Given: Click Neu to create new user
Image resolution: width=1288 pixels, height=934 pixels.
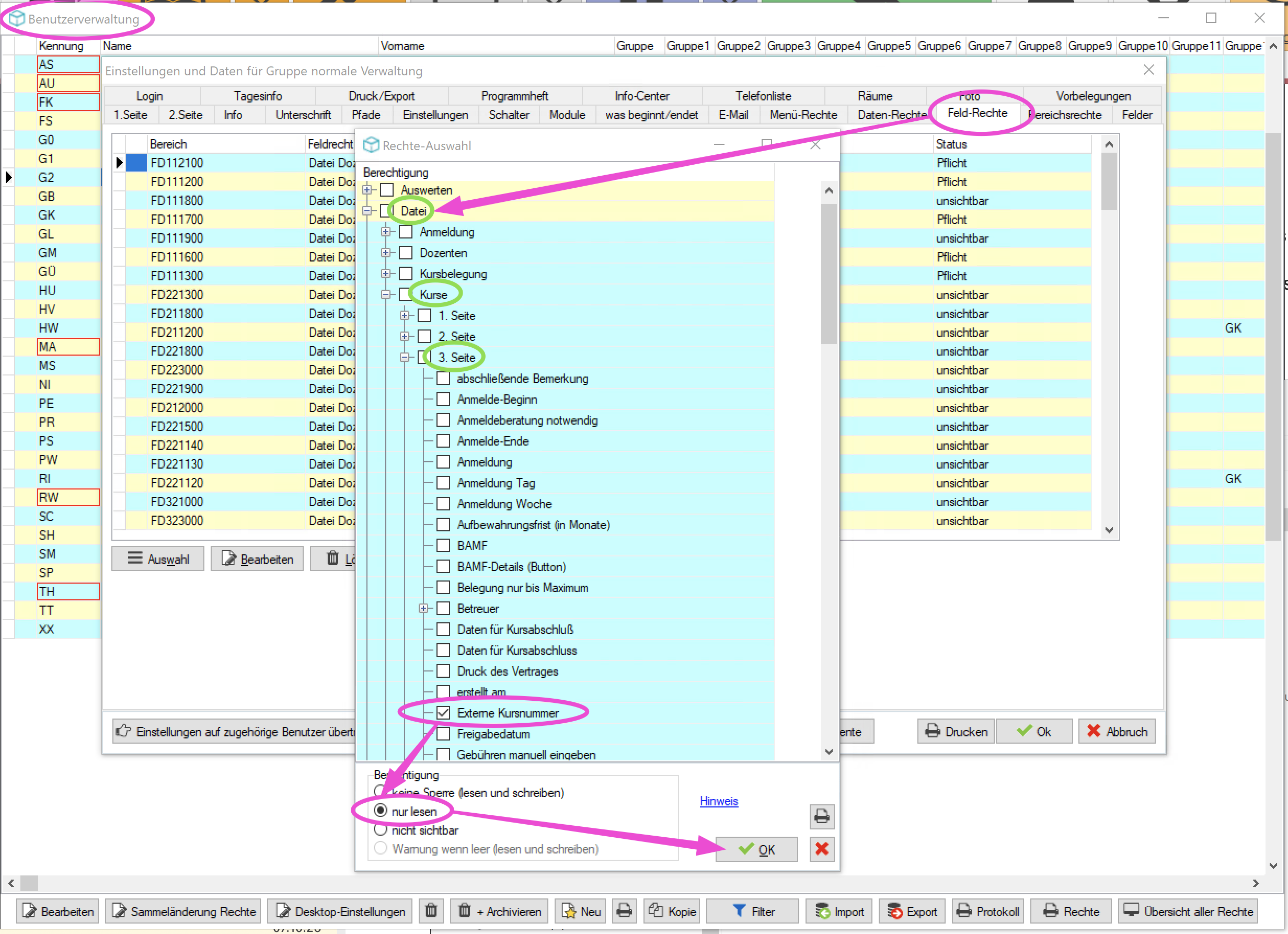Looking at the screenshot, I should [x=580, y=910].
